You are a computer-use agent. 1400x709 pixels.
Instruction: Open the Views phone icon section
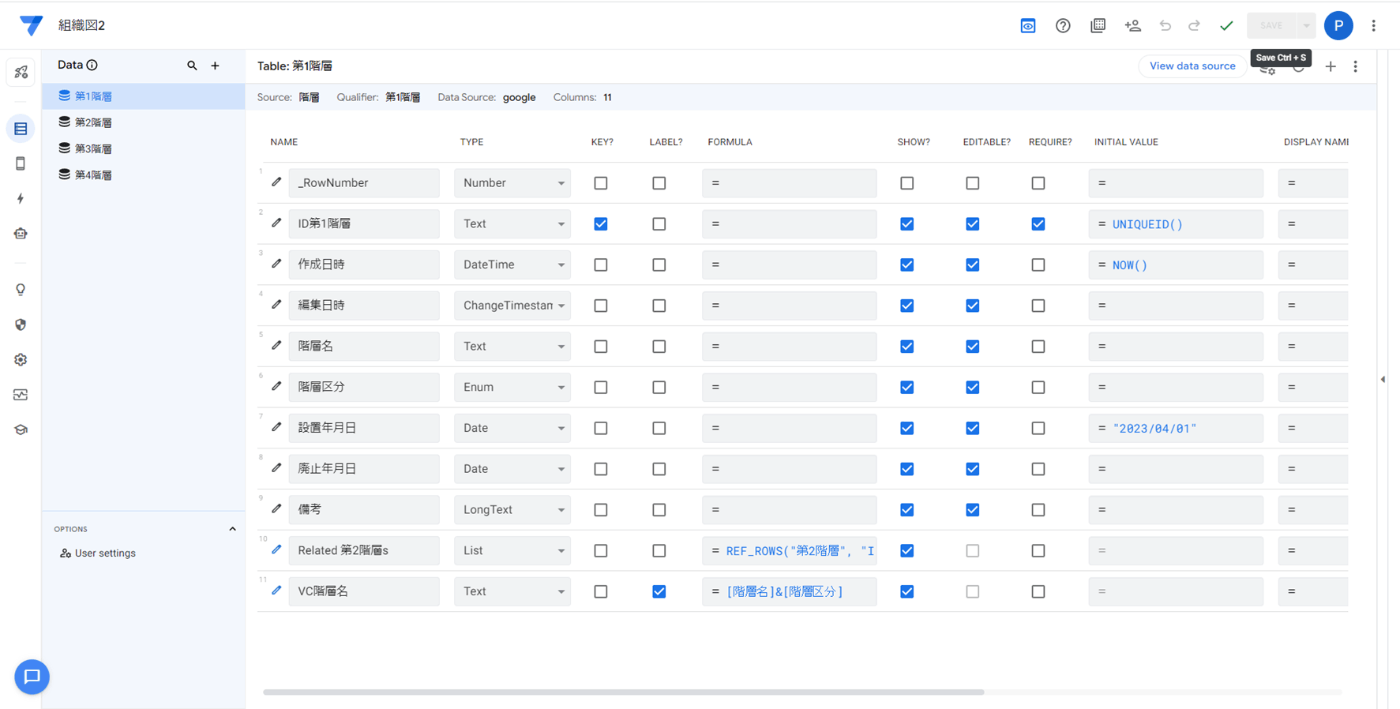[x=21, y=164]
